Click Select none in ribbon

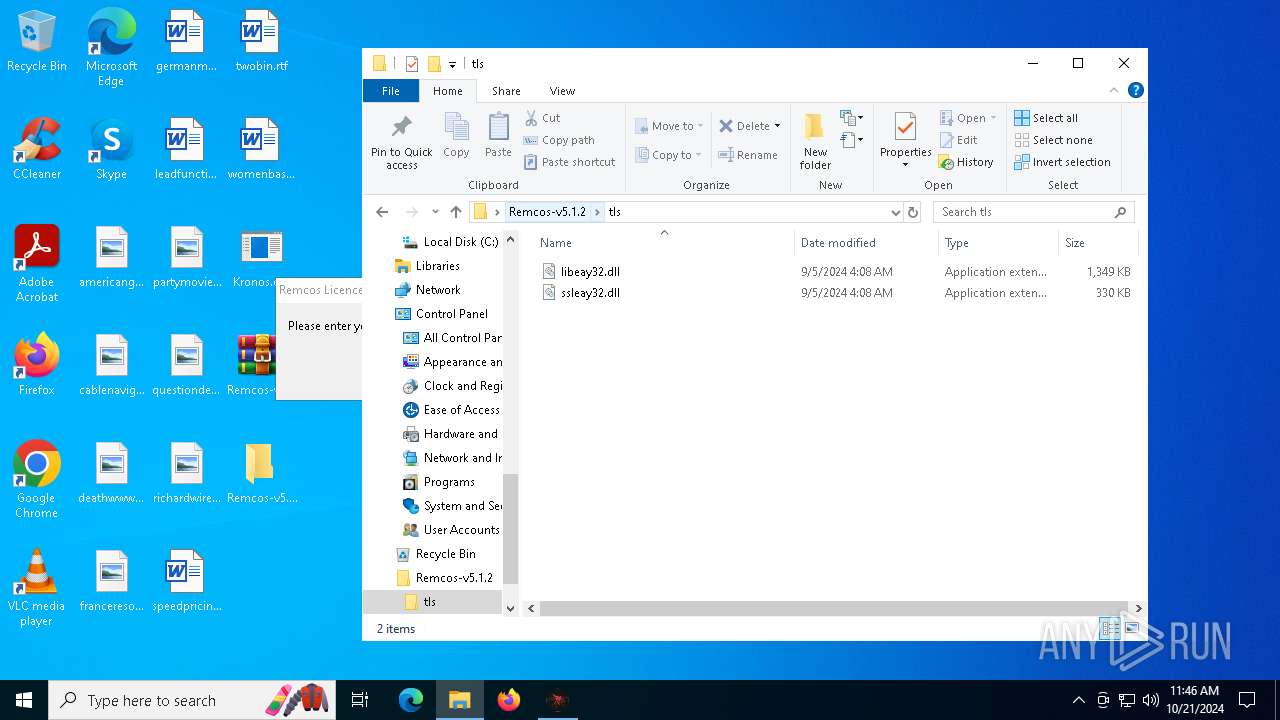1053,140
